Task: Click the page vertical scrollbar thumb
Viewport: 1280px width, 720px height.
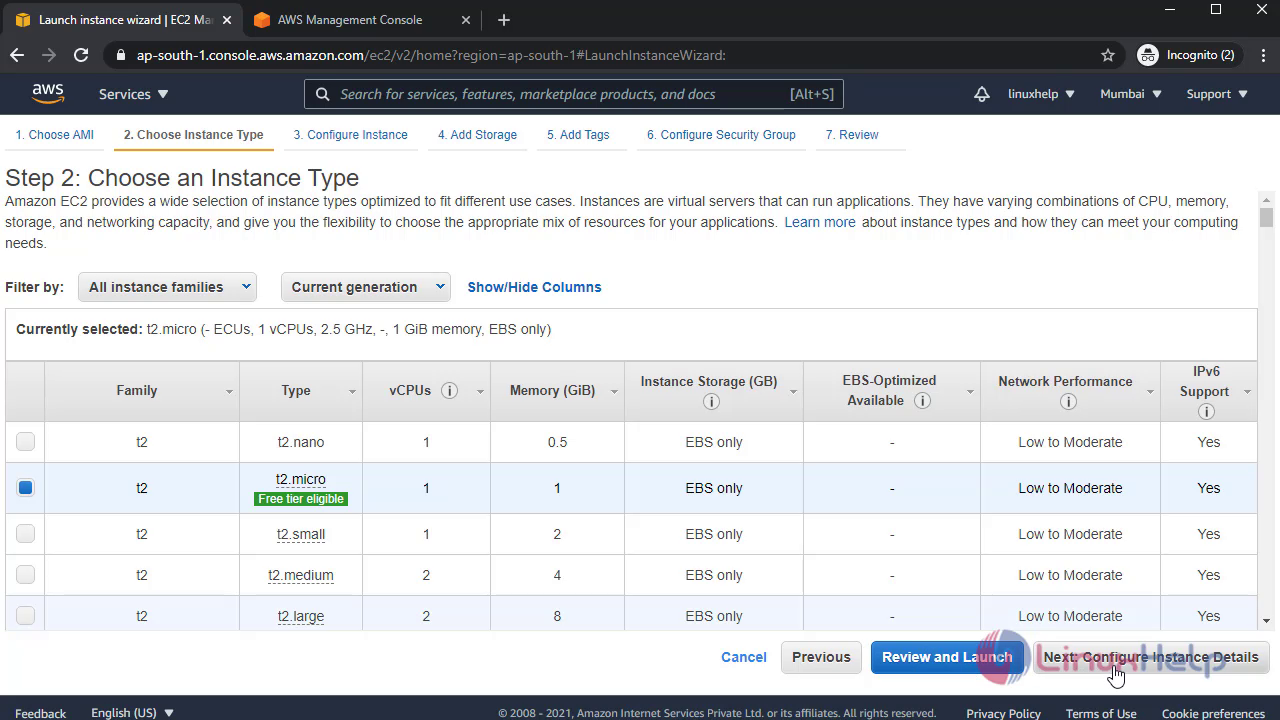Action: tap(1266, 217)
